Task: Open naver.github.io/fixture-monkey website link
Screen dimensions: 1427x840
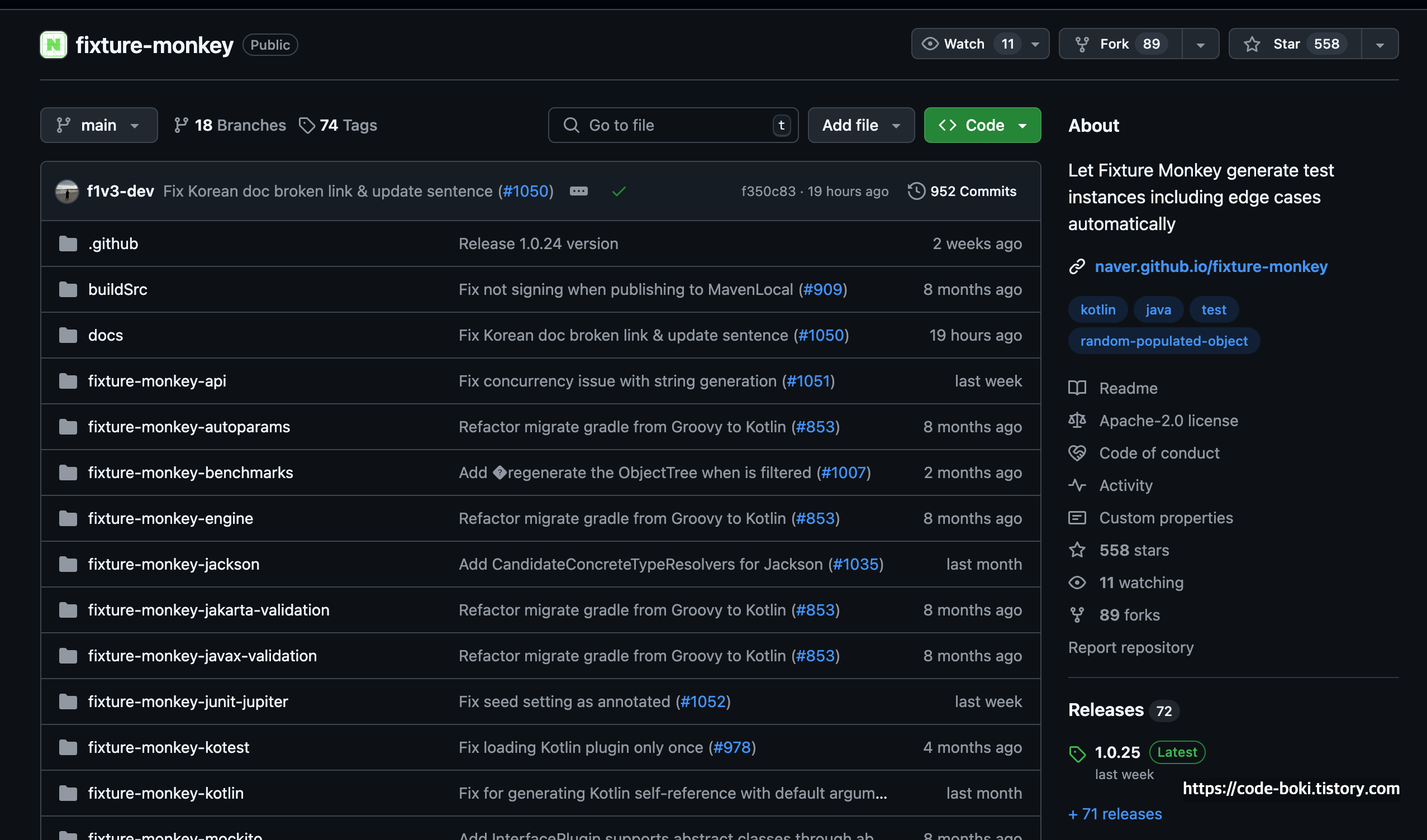Action: (1211, 266)
